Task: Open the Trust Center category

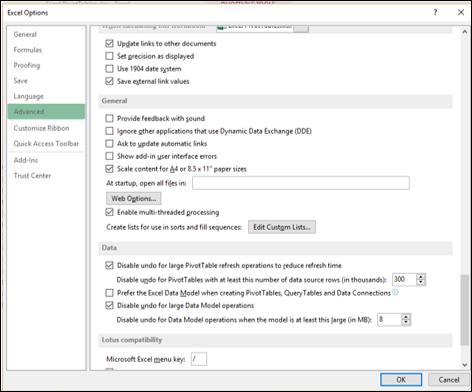Action: [32, 175]
